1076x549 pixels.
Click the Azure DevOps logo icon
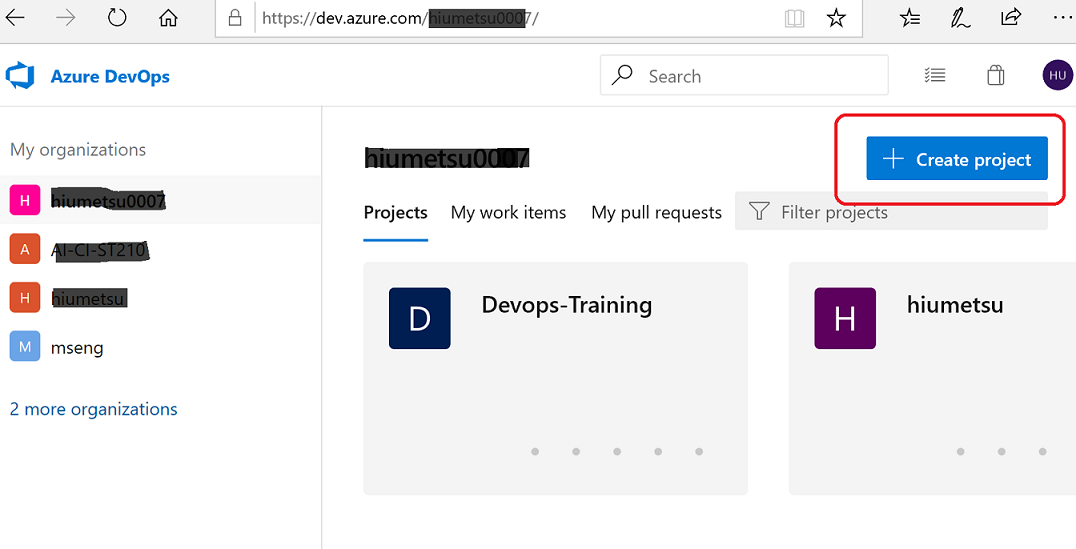[20, 76]
